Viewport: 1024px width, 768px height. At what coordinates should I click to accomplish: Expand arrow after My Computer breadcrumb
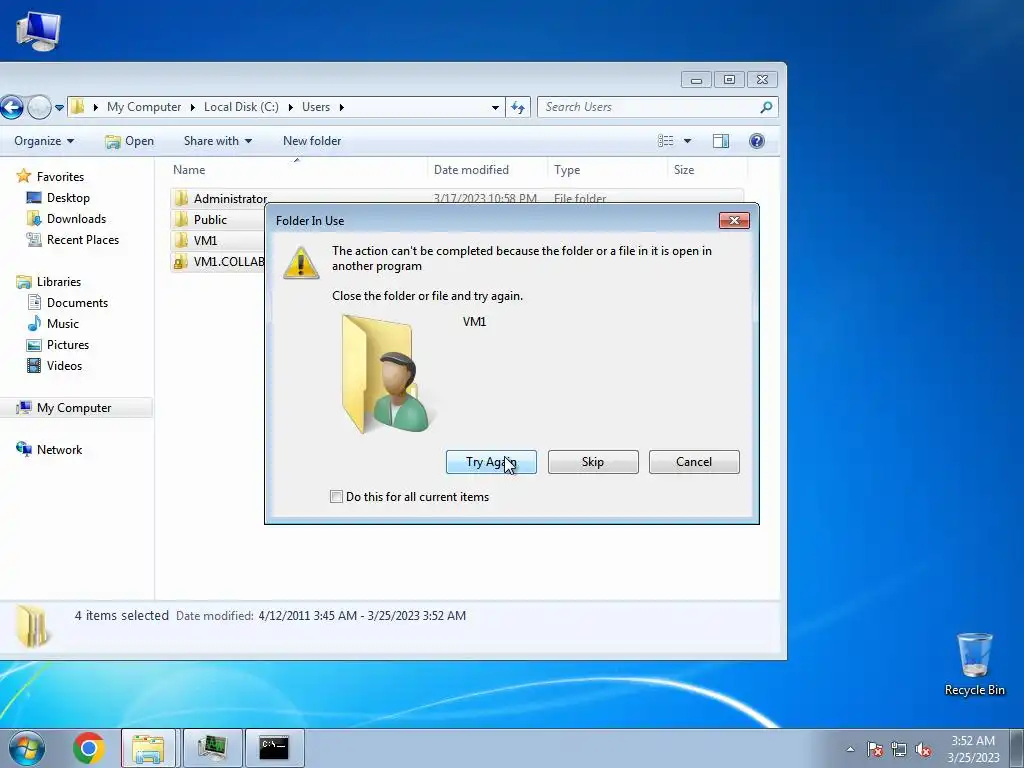click(193, 107)
